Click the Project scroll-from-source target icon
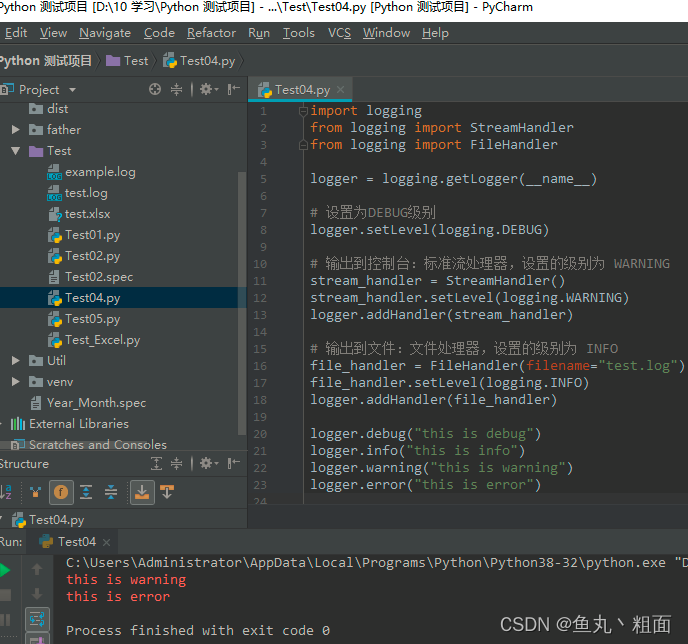 point(155,89)
